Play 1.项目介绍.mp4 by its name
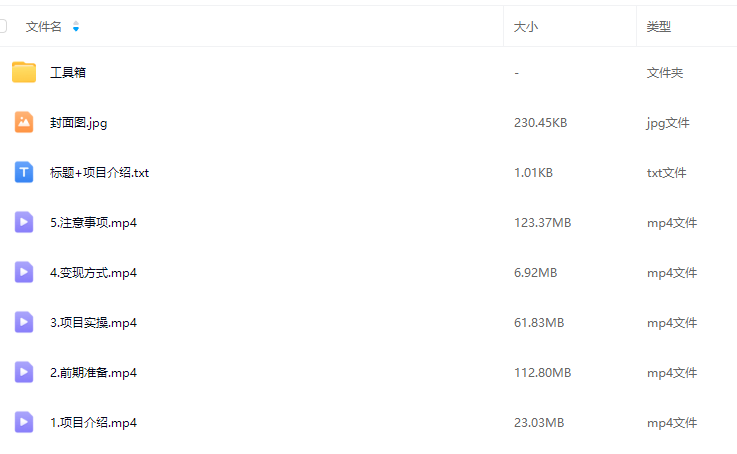This screenshot has height=454, width=737. pos(93,423)
